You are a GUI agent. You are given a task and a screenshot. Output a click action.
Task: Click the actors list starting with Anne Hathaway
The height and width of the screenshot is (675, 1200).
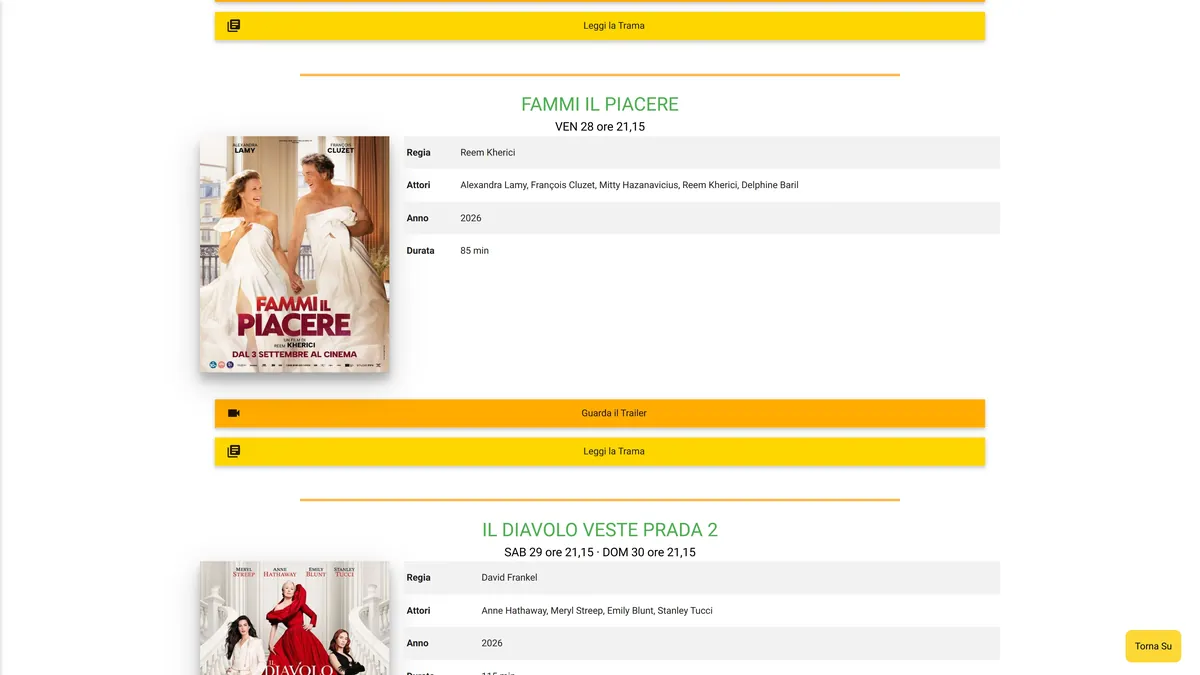click(x=597, y=611)
